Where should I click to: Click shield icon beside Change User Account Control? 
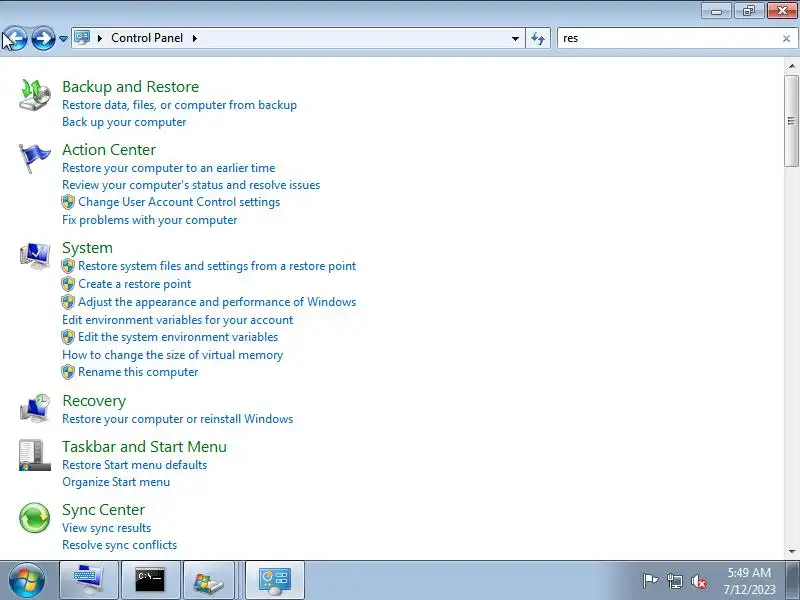(68, 202)
